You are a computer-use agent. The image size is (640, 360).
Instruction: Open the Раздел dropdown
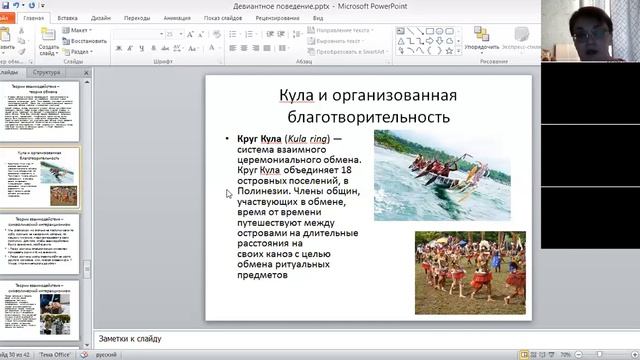(78, 51)
